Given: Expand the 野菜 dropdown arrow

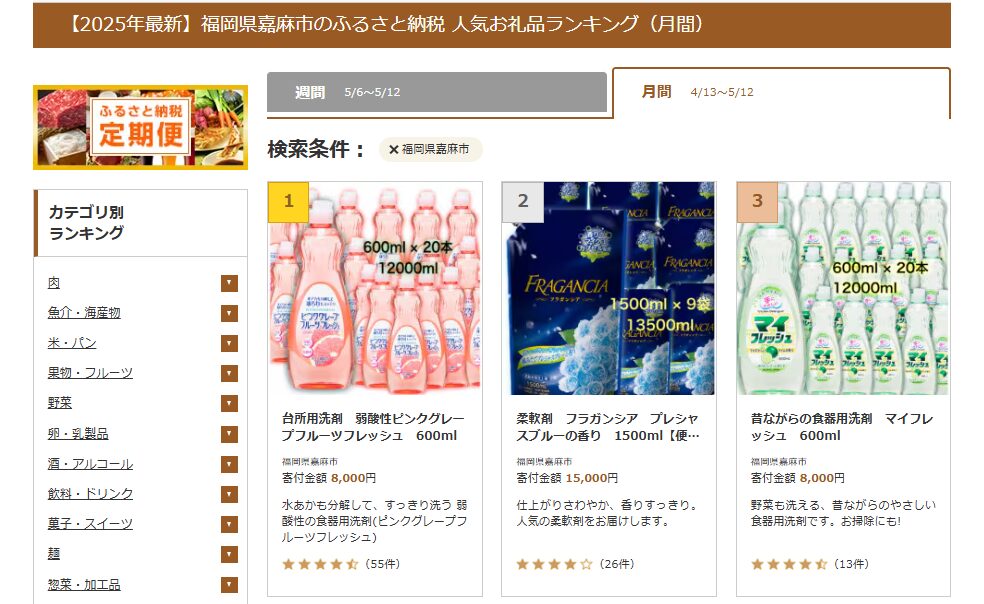Looking at the screenshot, I should 229,404.
